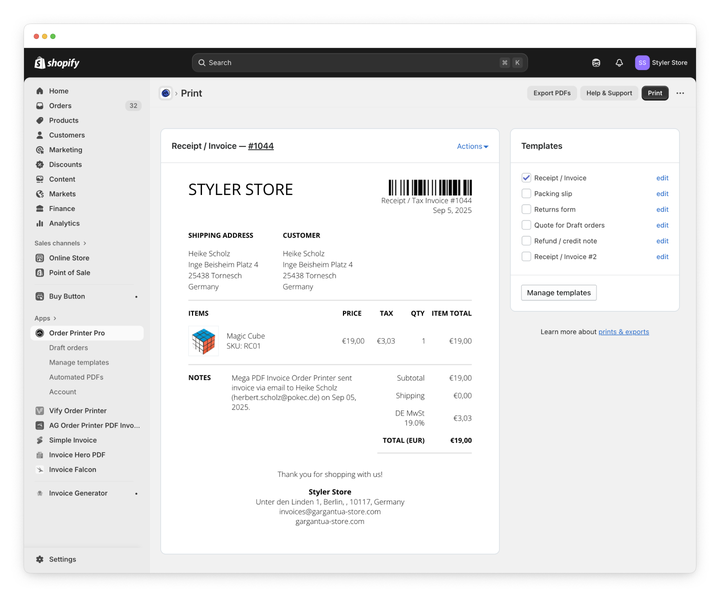This screenshot has width=720, height=597.
Task: Click the Online Store icon
Action: (x=40, y=258)
